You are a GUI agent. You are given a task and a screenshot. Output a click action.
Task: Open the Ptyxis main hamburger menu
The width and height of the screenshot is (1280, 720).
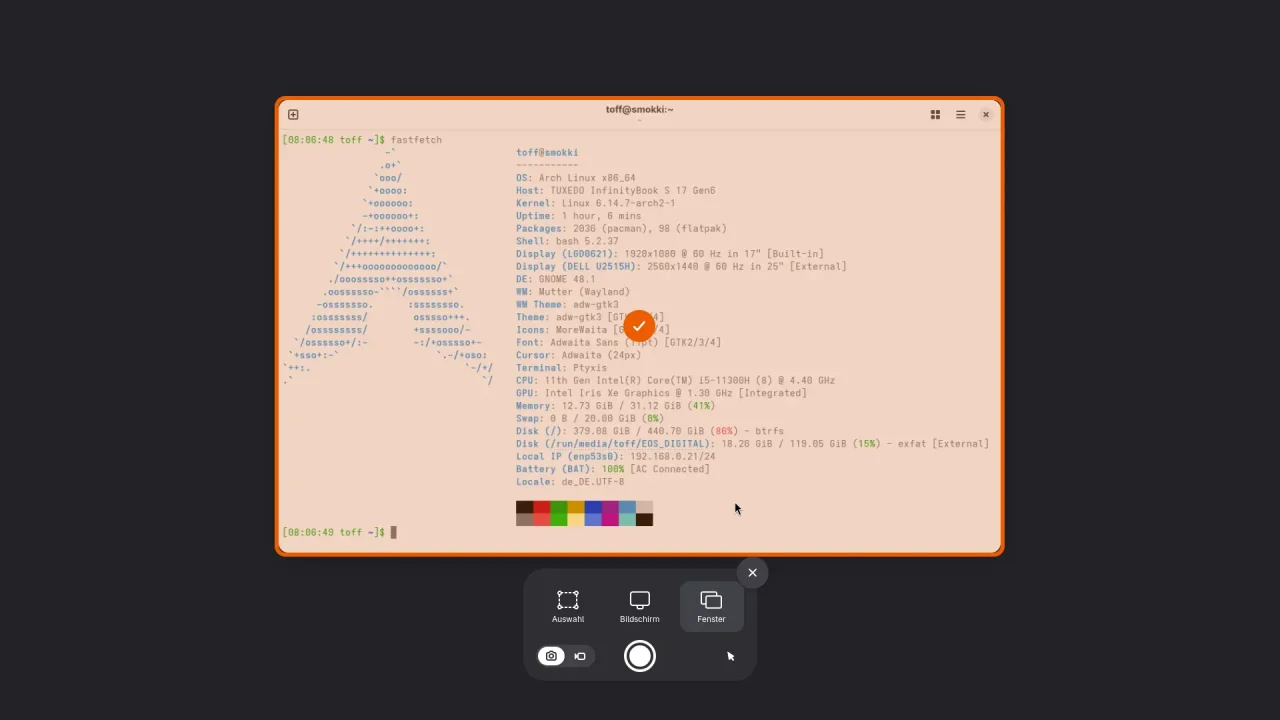(x=960, y=115)
